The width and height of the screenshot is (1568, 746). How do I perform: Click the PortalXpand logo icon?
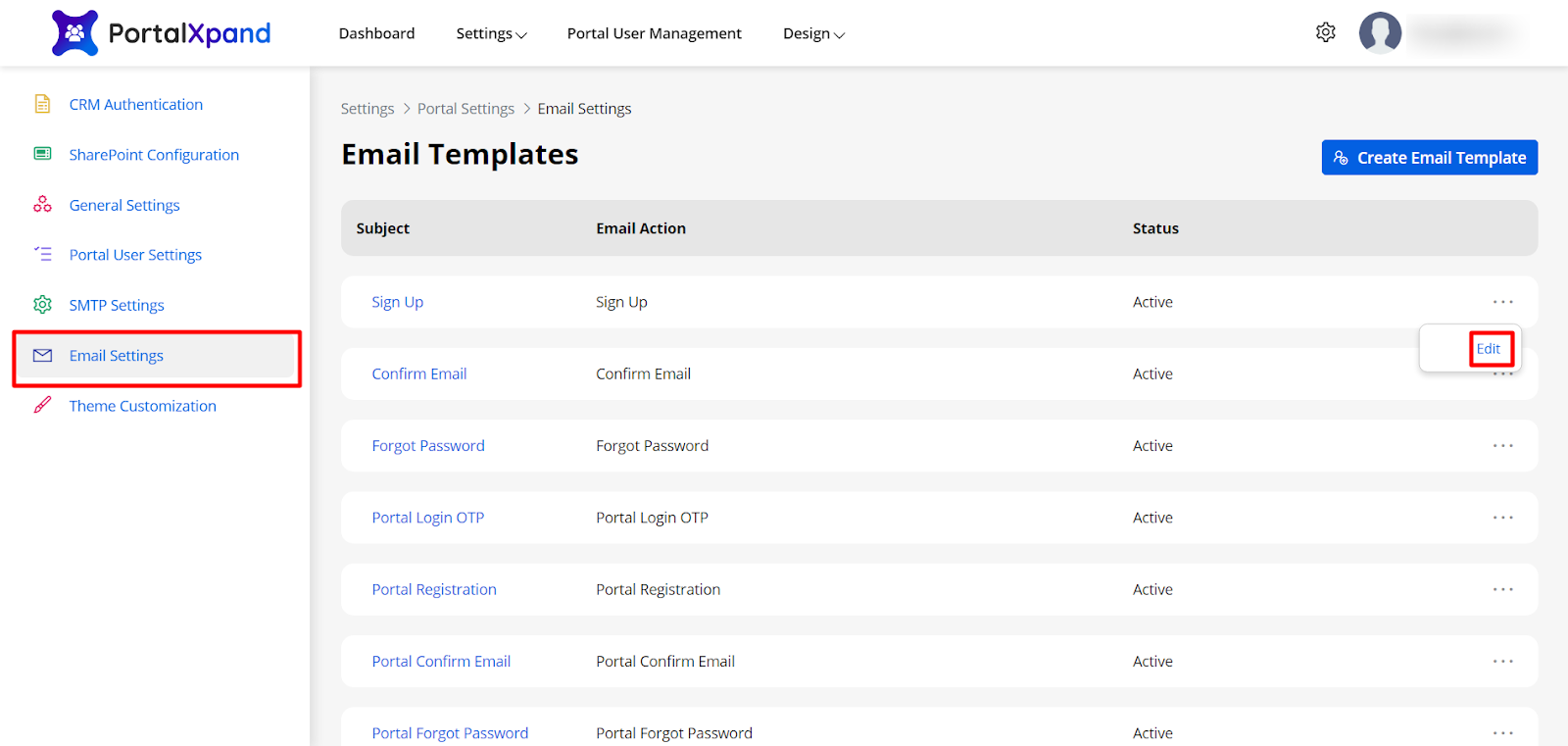tap(74, 33)
